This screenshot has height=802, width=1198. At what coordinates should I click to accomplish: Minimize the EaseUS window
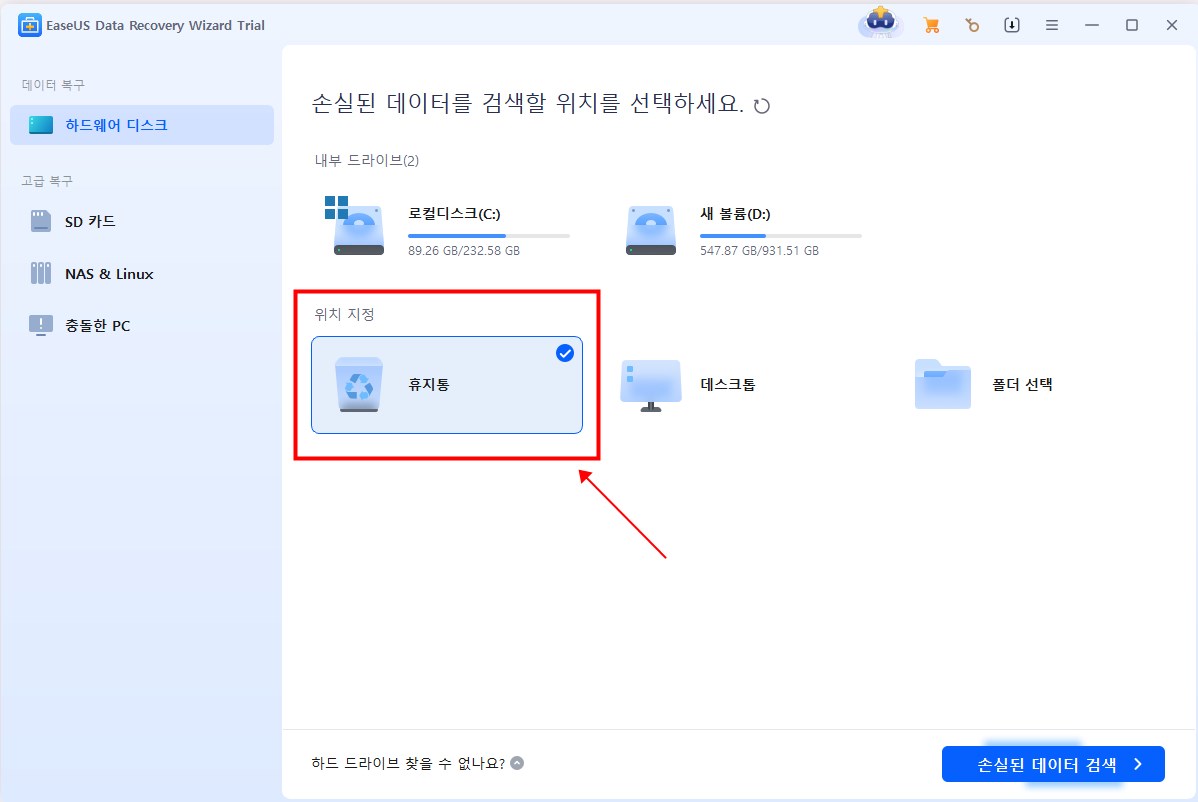coord(1092,25)
